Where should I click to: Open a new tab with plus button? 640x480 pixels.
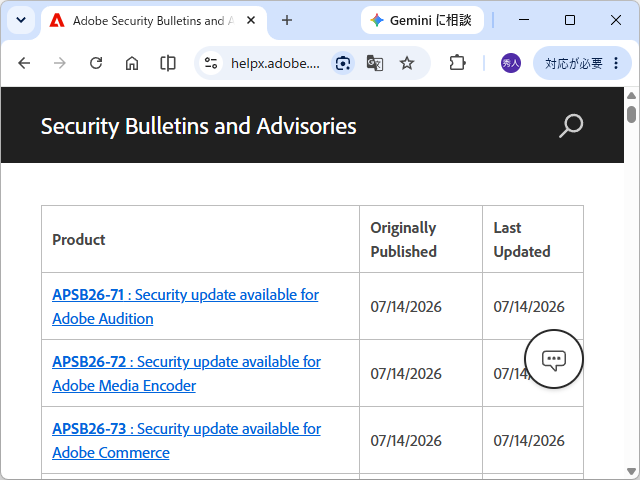point(287,20)
